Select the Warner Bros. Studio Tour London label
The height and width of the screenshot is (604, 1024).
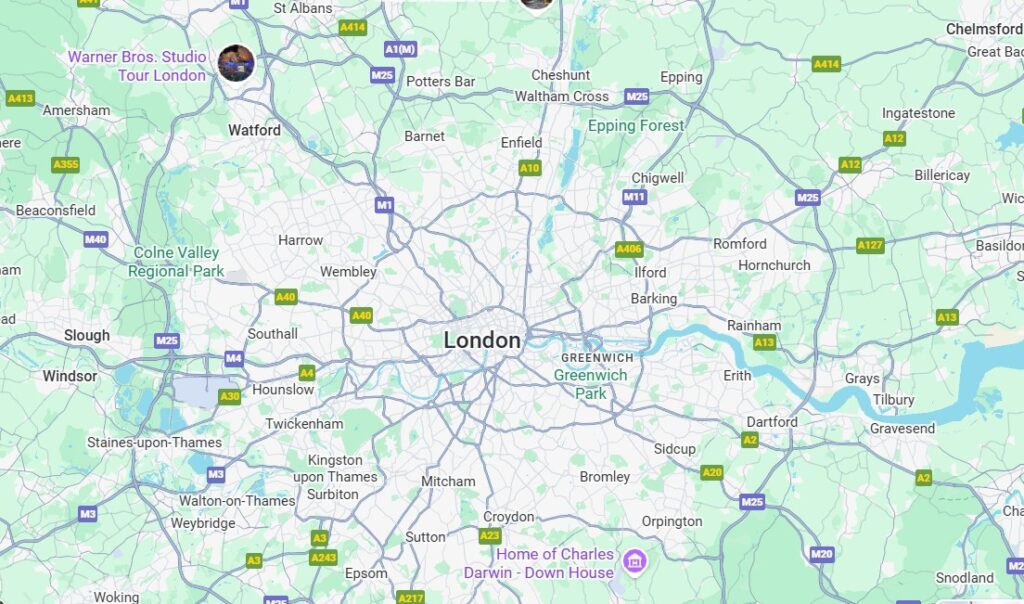(x=137, y=66)
